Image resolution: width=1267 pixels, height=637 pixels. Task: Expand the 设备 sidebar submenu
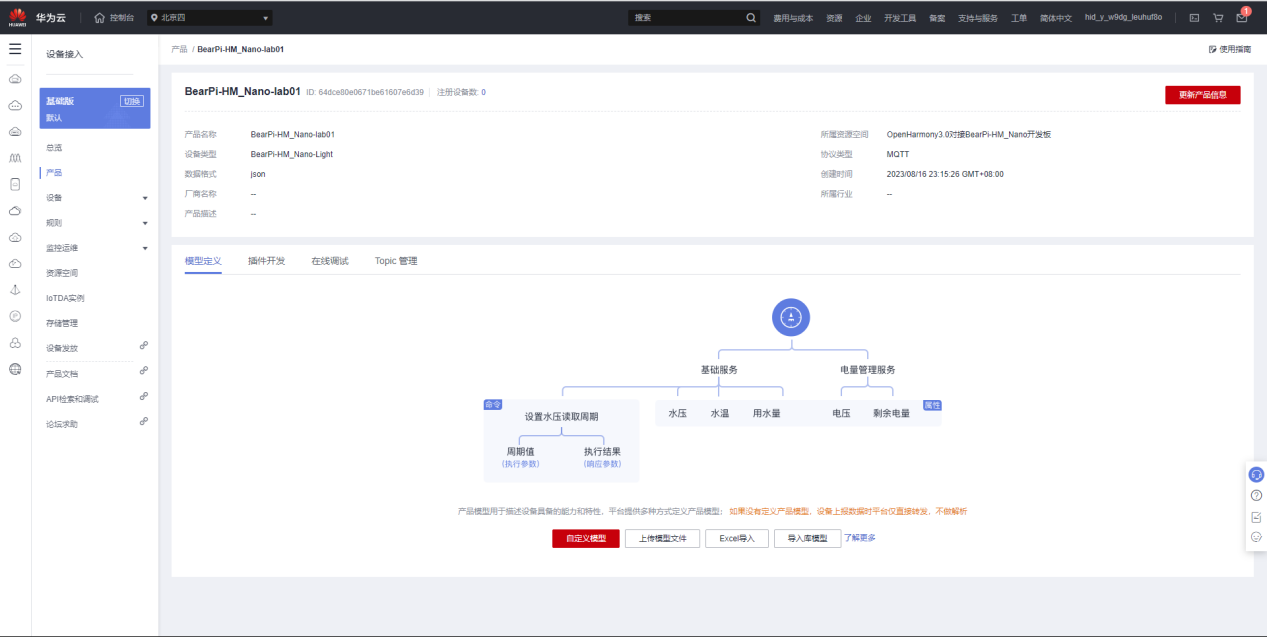click(145, 198)
